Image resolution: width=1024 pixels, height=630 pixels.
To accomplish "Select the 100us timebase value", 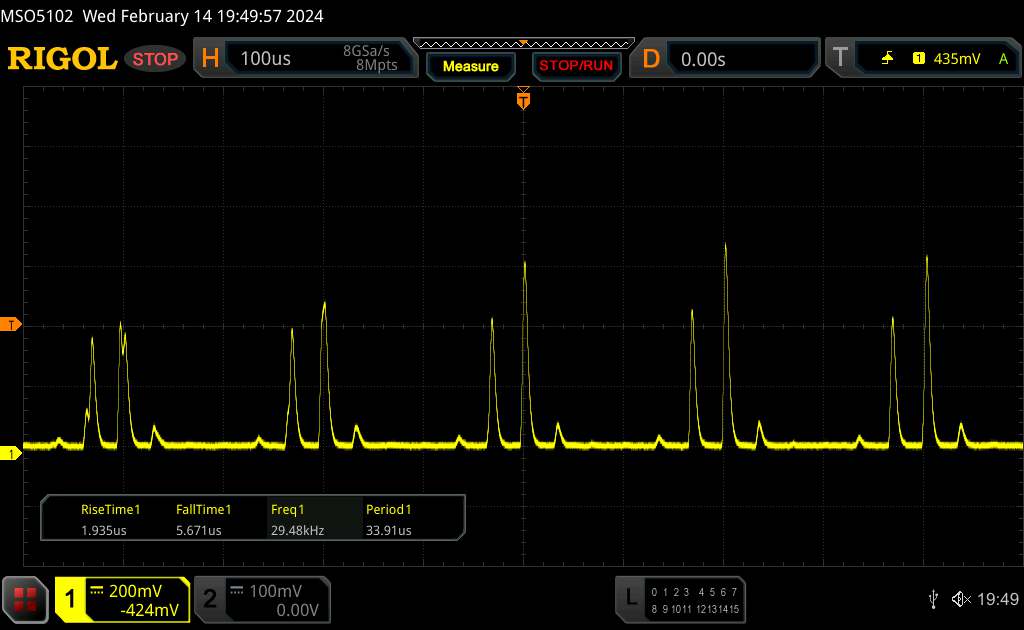I will (x=265, y=59).
